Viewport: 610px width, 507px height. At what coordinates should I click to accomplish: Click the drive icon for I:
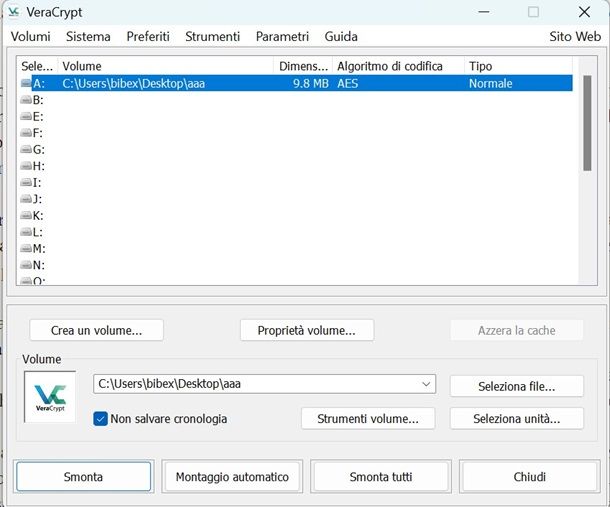[26, 182]
